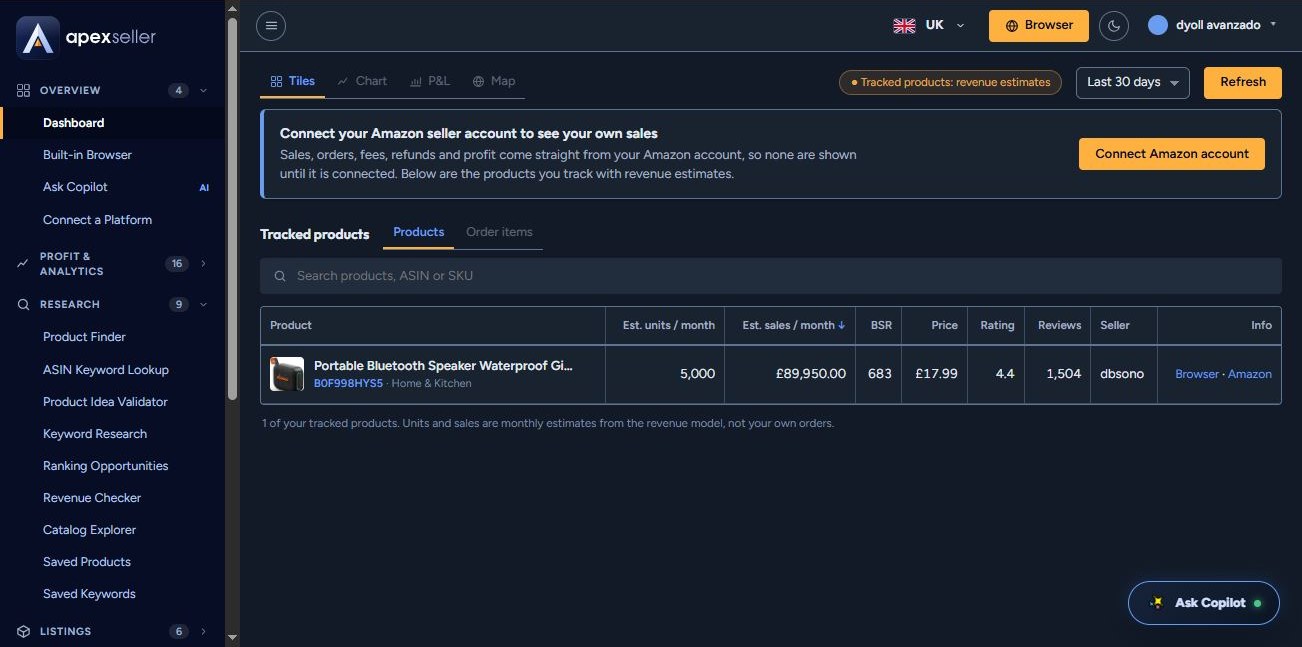Click the Bluetooth speaker product thumbnail
The height and width of the screenshot is (647, 1302).
(287, 374)
